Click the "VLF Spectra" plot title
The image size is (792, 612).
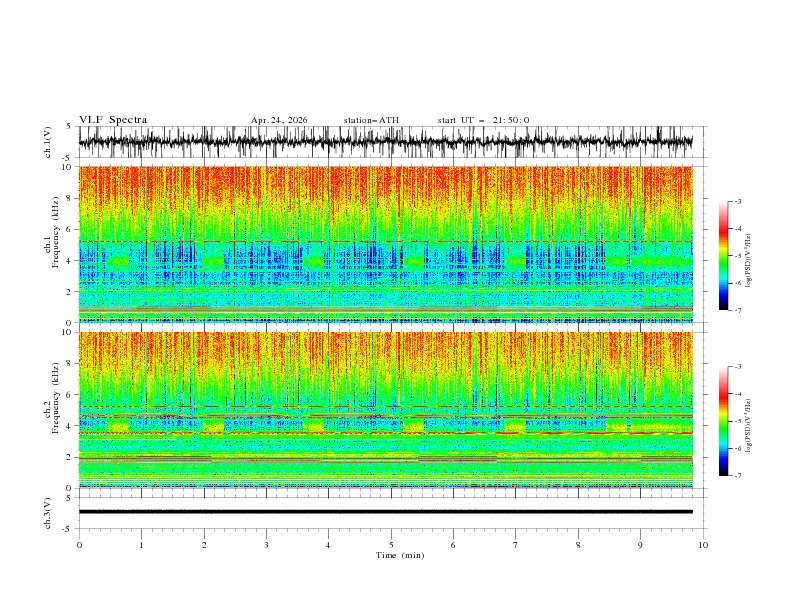pyautogui.click(x=113, y=120)
